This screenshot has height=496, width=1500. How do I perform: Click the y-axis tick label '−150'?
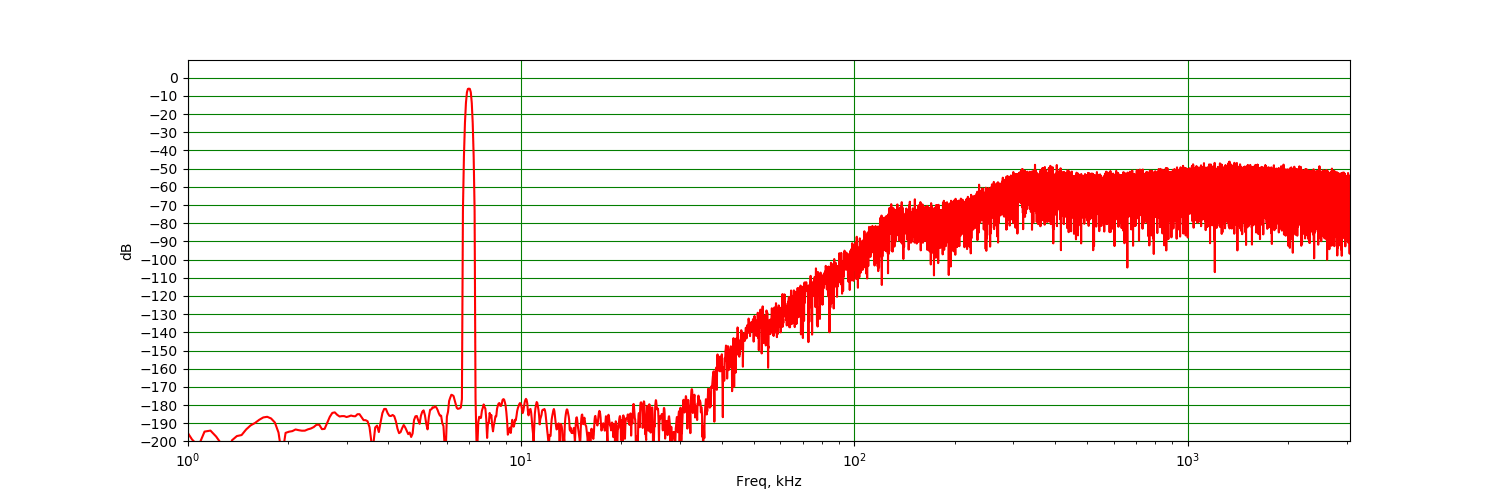(160, 351)
